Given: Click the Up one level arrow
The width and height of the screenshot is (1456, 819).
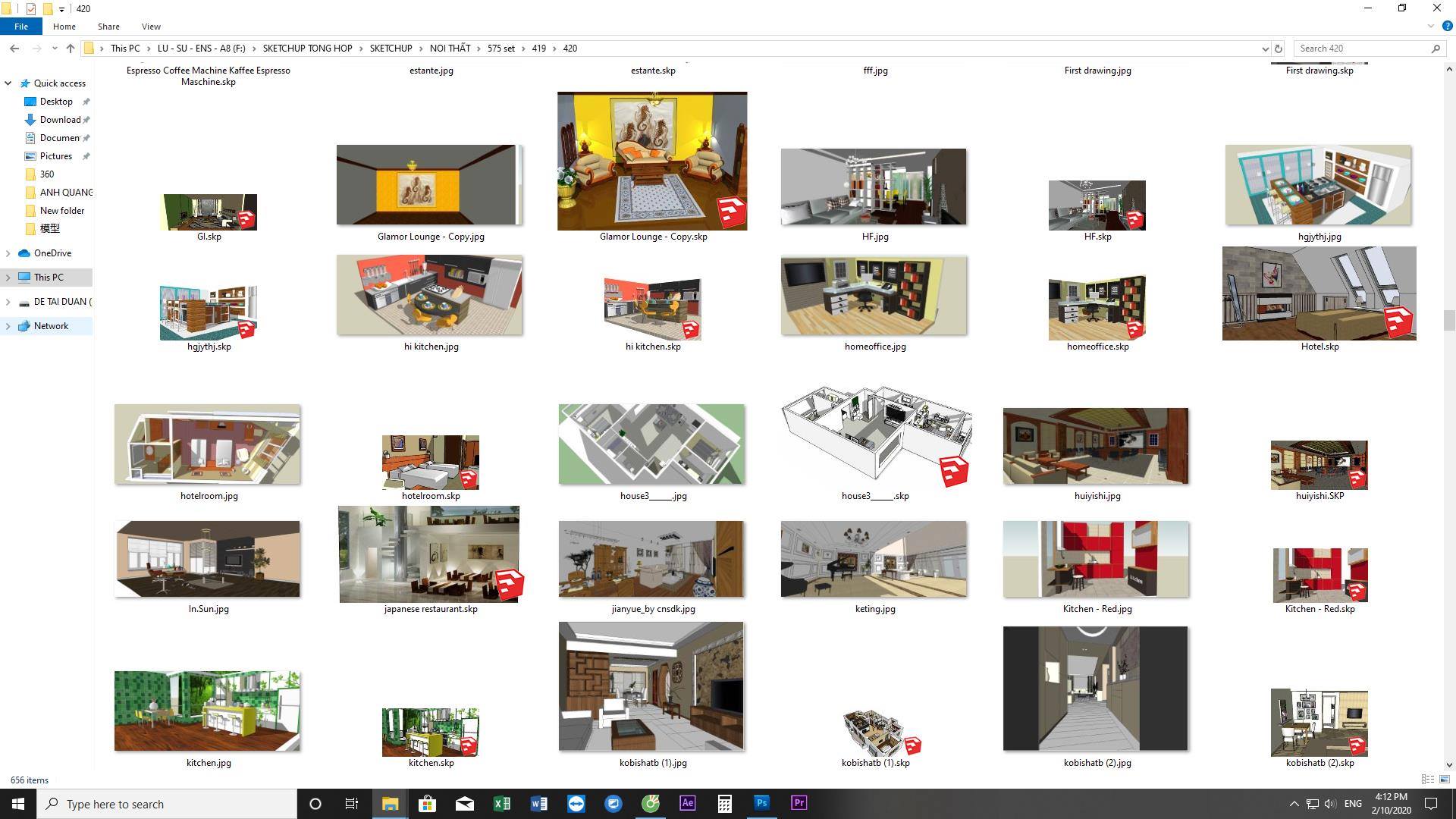Looking at the screenshot, I should point(71,48).
